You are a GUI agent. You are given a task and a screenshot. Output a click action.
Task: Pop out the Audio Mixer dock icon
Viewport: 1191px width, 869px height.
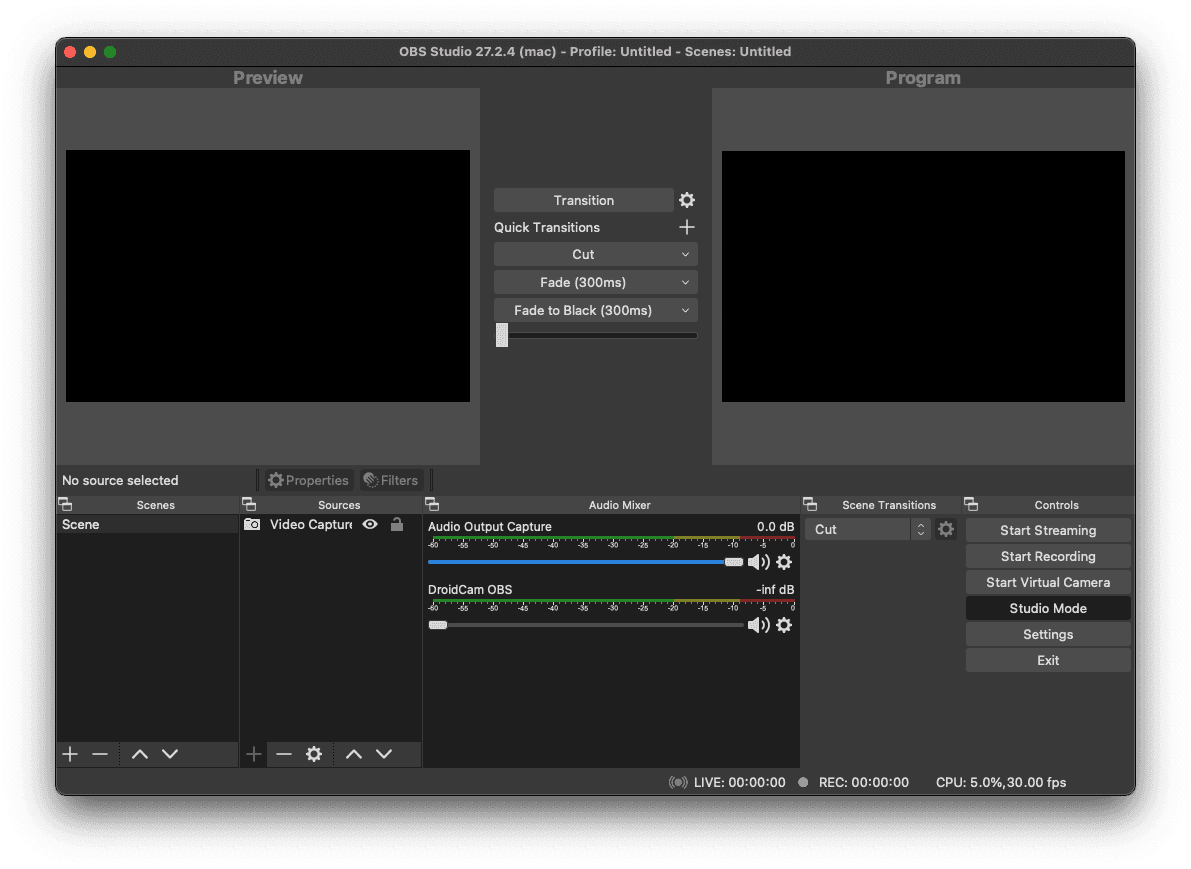432,504
